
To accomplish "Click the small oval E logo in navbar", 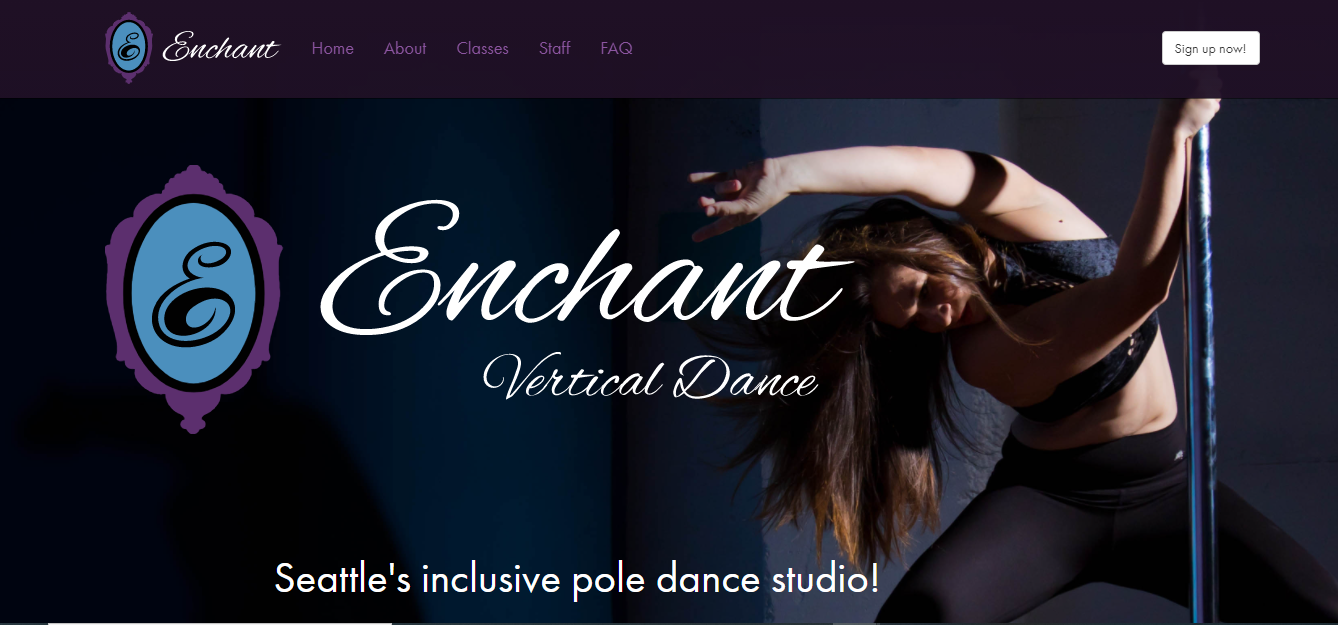I will coord(128,48).
